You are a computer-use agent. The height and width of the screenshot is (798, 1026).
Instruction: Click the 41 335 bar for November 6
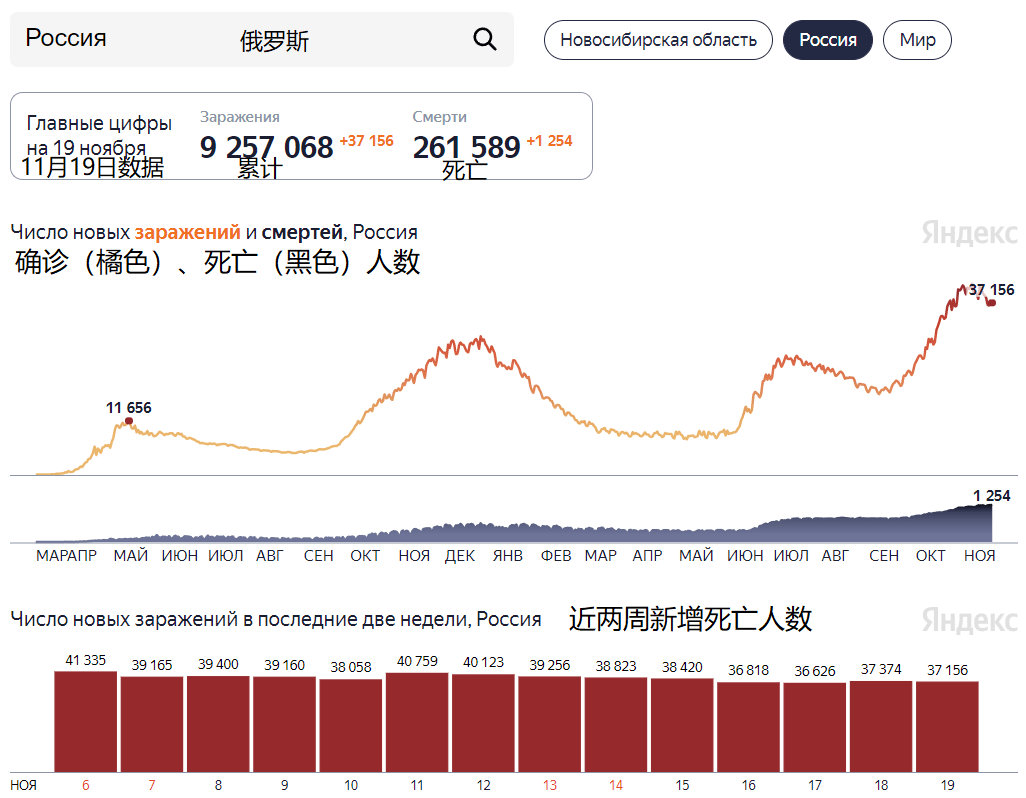coord(86,721)
